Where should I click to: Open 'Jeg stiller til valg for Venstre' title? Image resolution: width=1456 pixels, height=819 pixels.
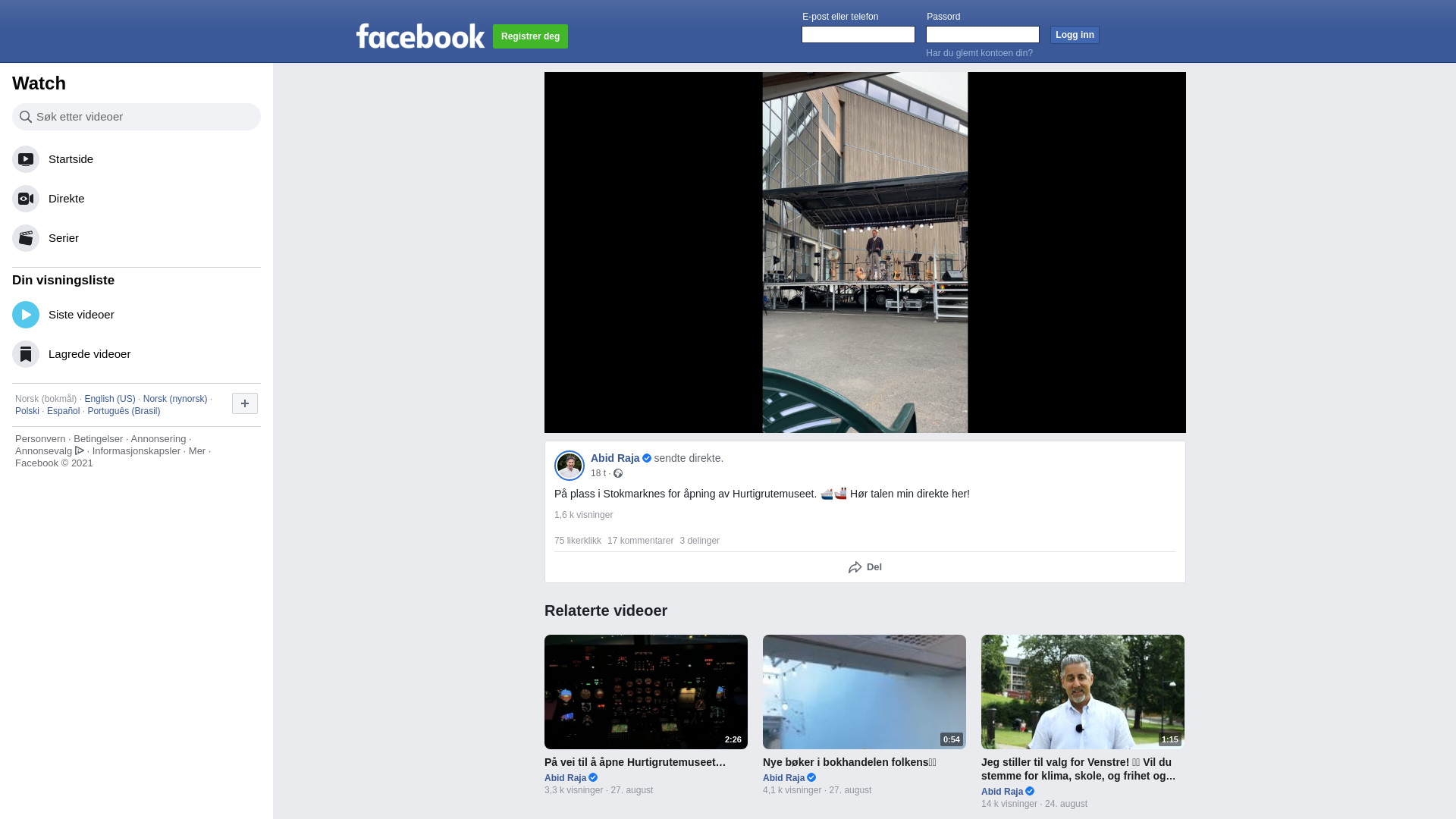pyautogui.click(x=1078, y=769)
